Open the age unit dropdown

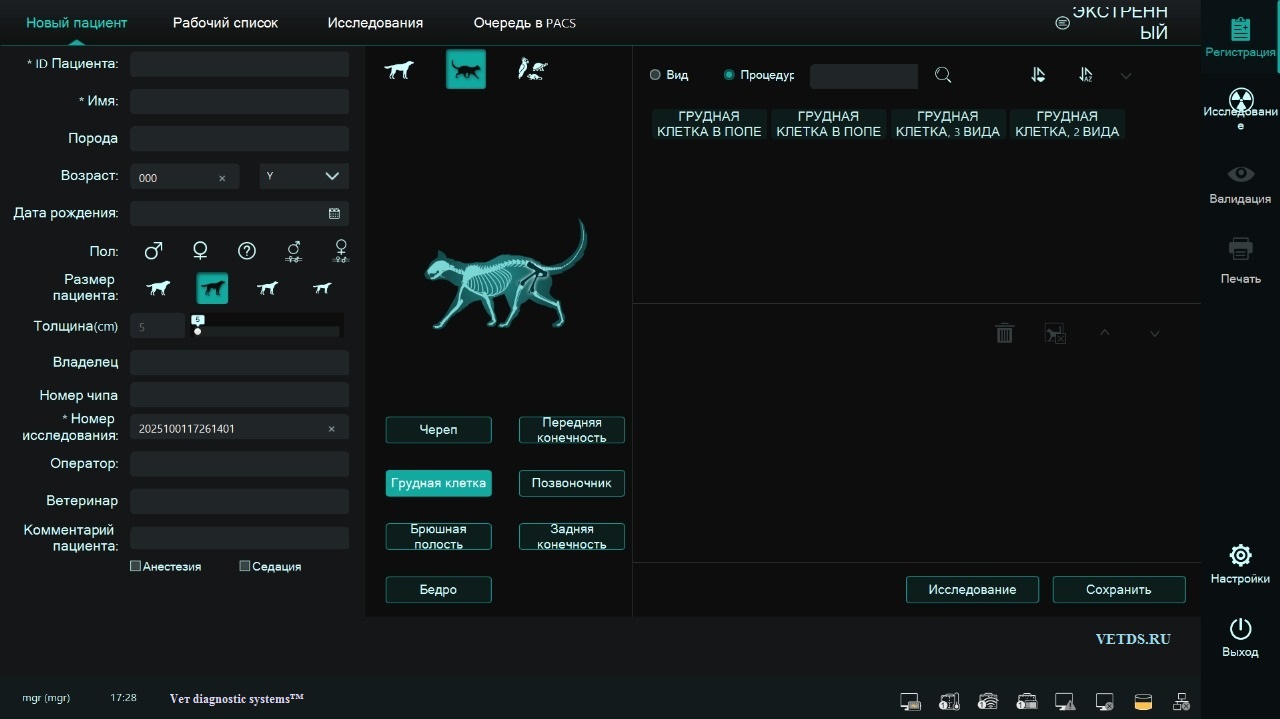point(304,176)
